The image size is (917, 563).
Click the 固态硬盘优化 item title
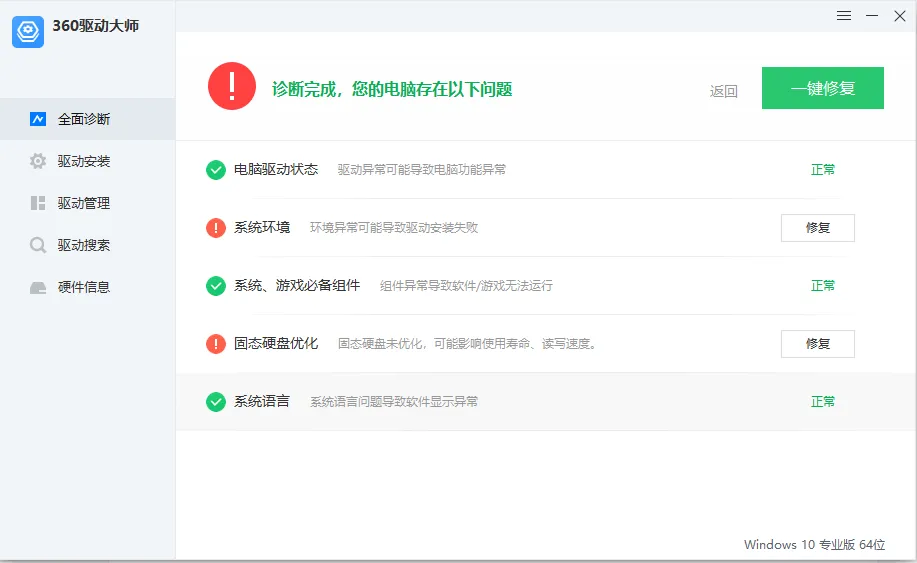[276, 343]
